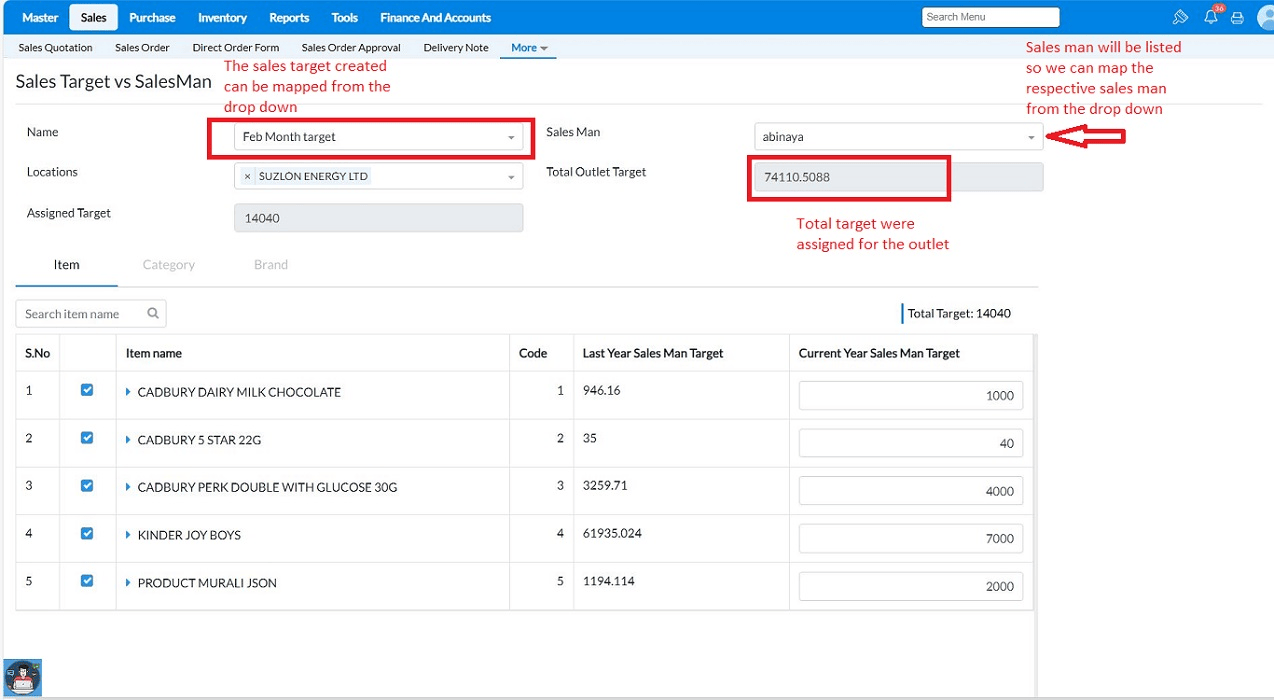Screen dimensions: 1274x700
Task: Expand the KINDER JOY BOYS row arrow
Action: point(129,535)
